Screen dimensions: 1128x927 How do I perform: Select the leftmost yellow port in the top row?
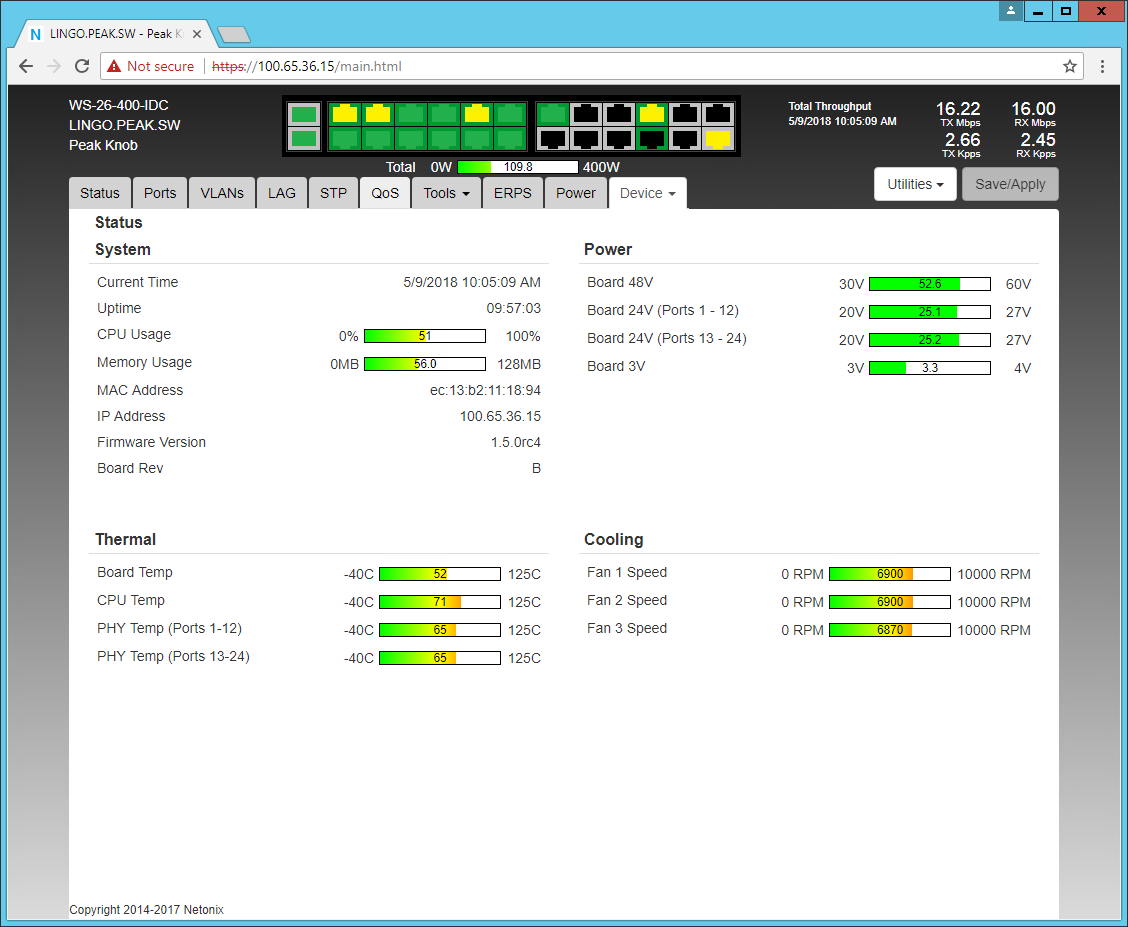344,113
